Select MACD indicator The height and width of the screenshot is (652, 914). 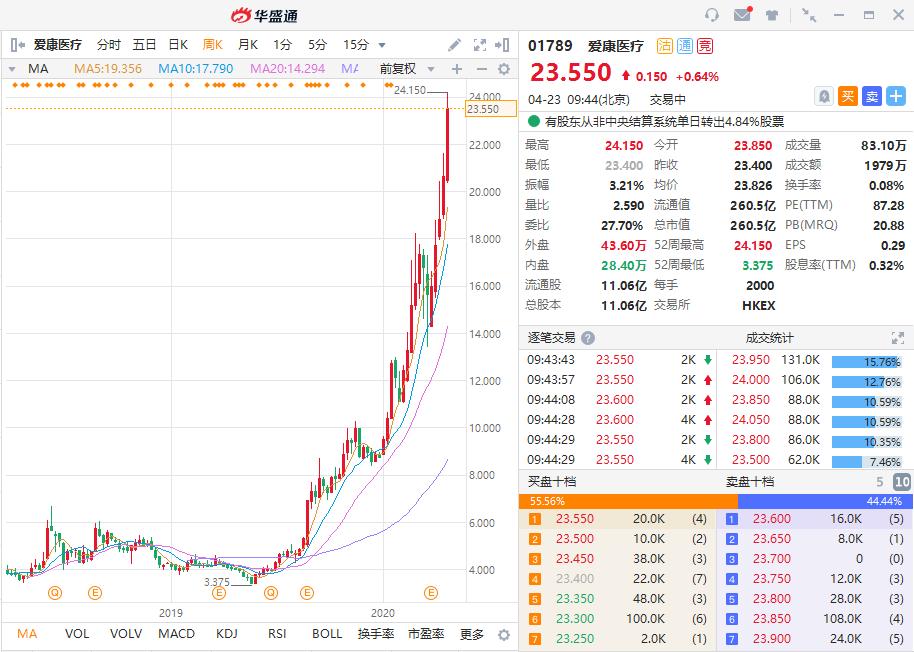(177, 634)
